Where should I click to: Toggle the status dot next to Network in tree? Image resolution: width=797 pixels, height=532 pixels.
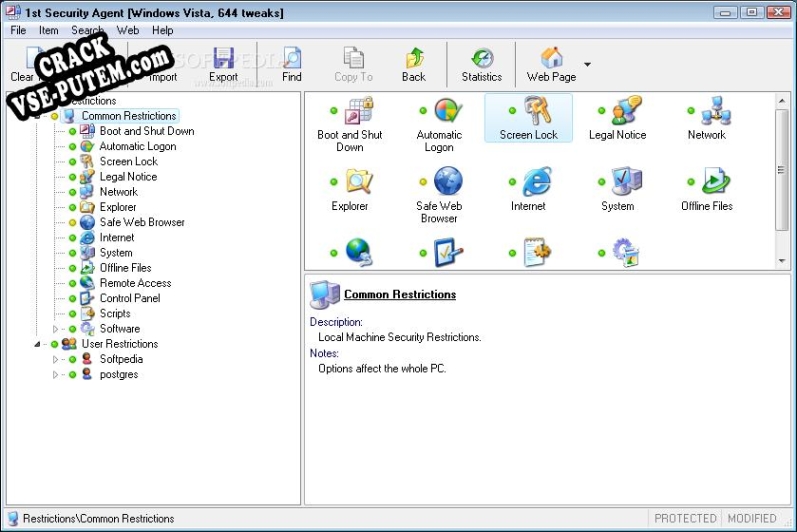72,192
